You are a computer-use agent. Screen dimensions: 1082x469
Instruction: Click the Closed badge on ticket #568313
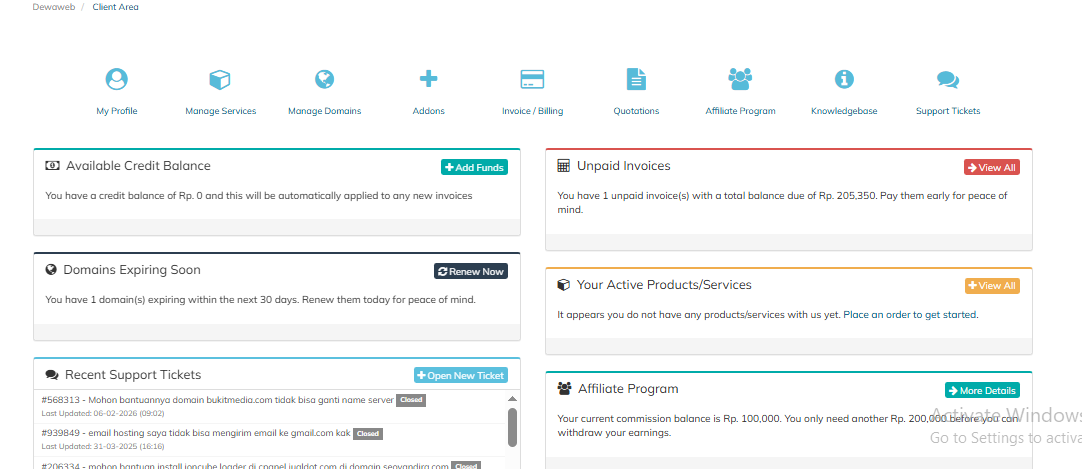(411, 400)
